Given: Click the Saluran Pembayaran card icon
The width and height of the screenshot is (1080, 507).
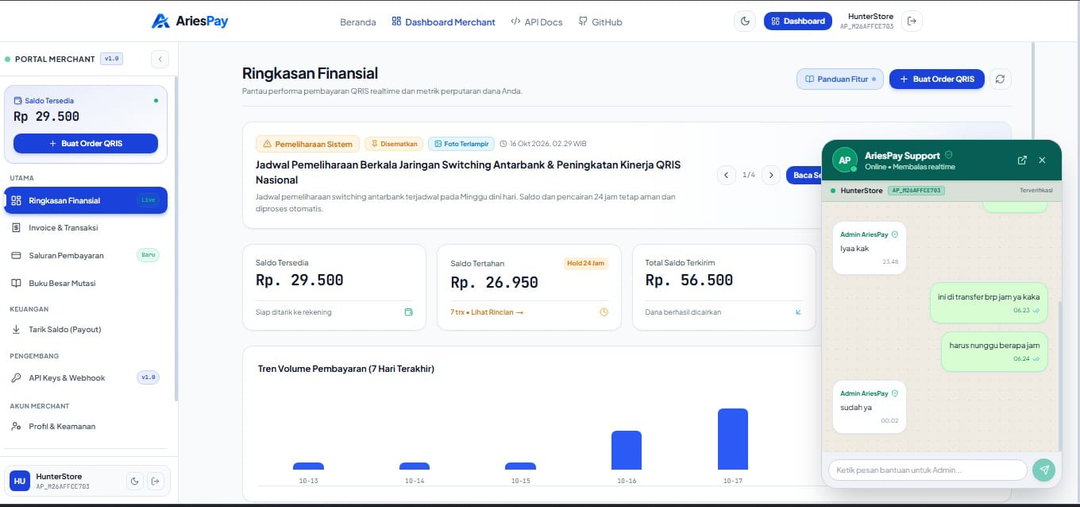Looking at the screenshot, I should point(16,256).
